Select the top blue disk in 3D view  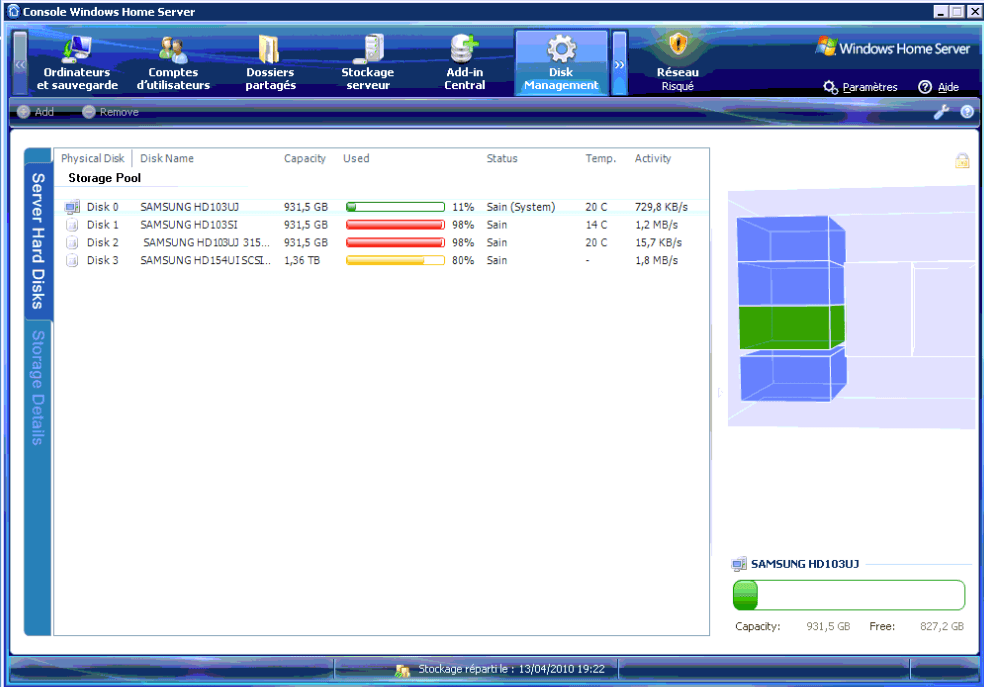tap(791, 238)
